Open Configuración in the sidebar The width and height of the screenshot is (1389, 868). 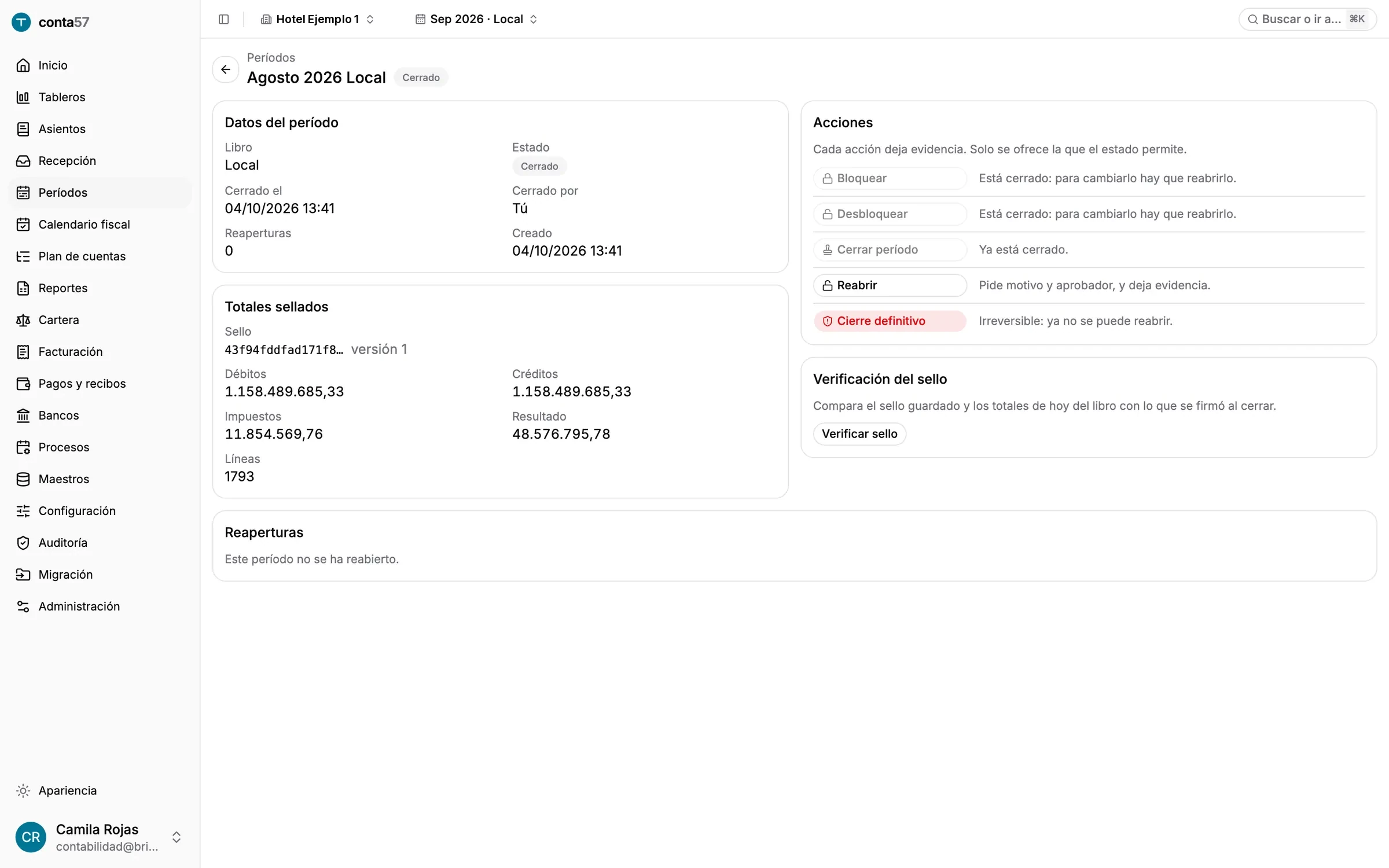(x=100, y=511)
